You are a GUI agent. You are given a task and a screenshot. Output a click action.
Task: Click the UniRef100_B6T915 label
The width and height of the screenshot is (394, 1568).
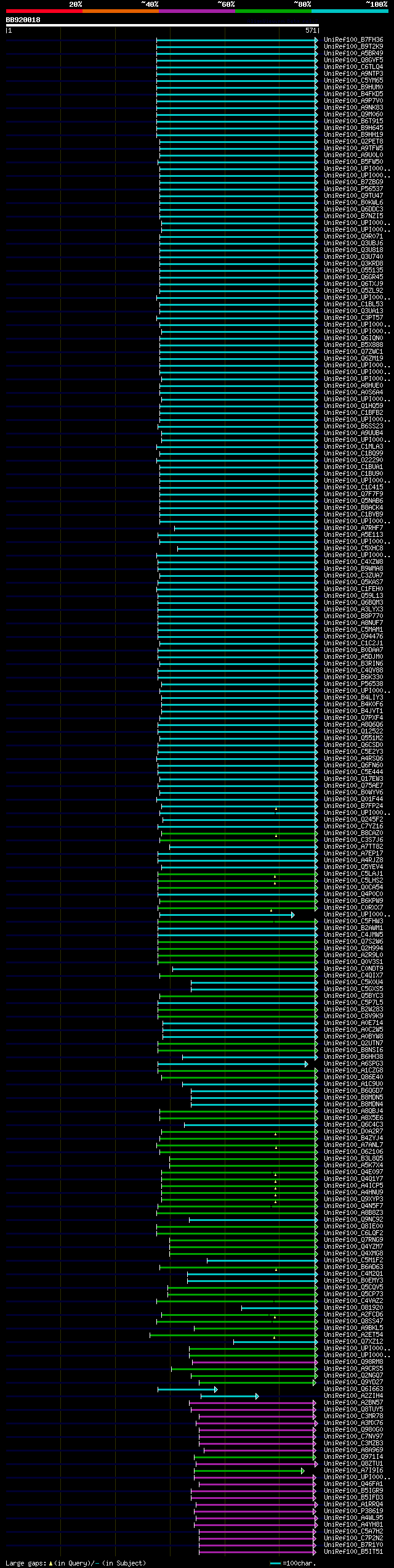(x=353, y=121)
